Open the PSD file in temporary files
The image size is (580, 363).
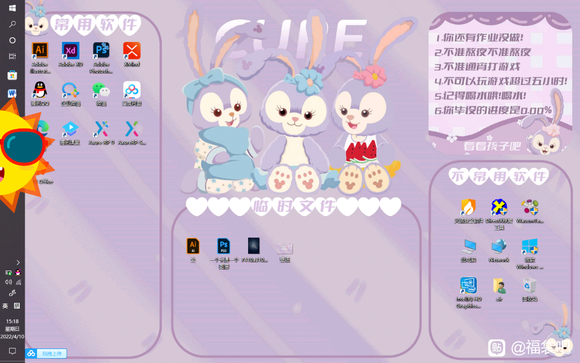pyautogui.click(x=223, y=246)
